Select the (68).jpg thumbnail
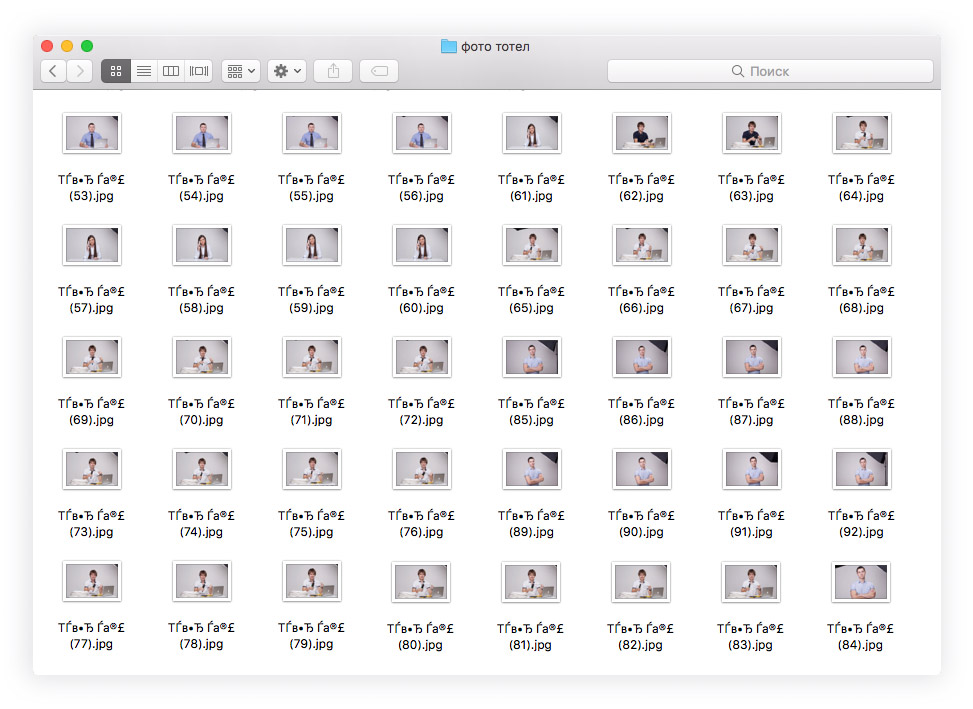Viewport: 973px width, 709px height. [x=862, y=245]
